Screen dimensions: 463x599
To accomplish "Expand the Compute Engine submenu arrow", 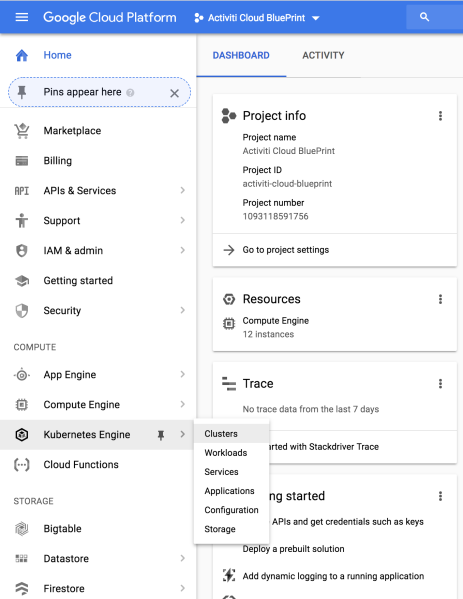I will coord(183,404).
